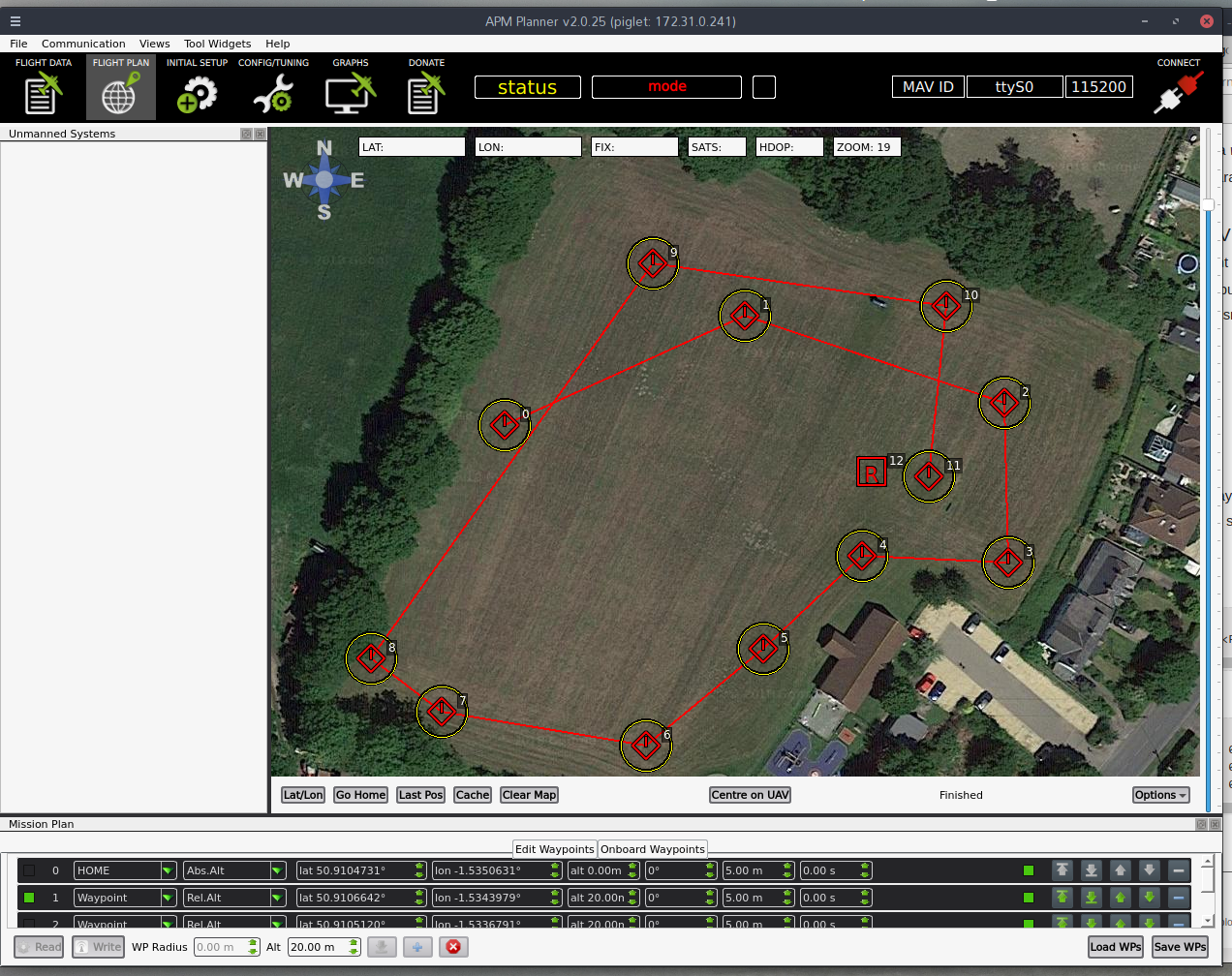Screen dimensions: 1232x976
Task: Move the HOME row to top
Action: click(x=1063, y=870)
